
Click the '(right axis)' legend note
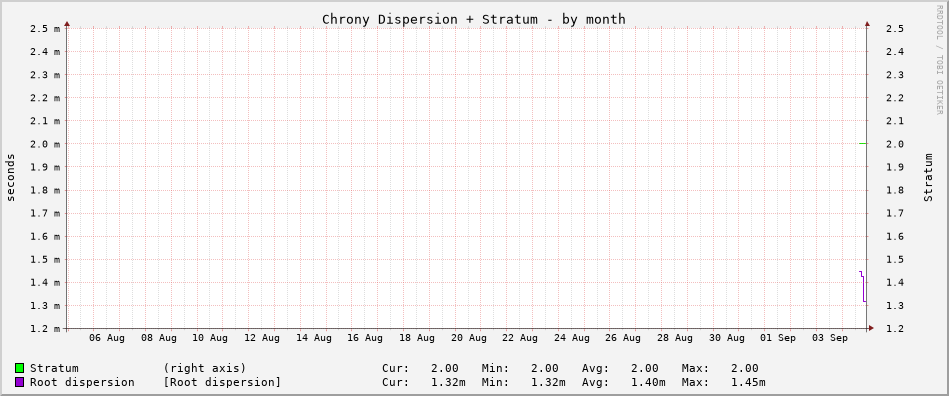tap(205, 368)
